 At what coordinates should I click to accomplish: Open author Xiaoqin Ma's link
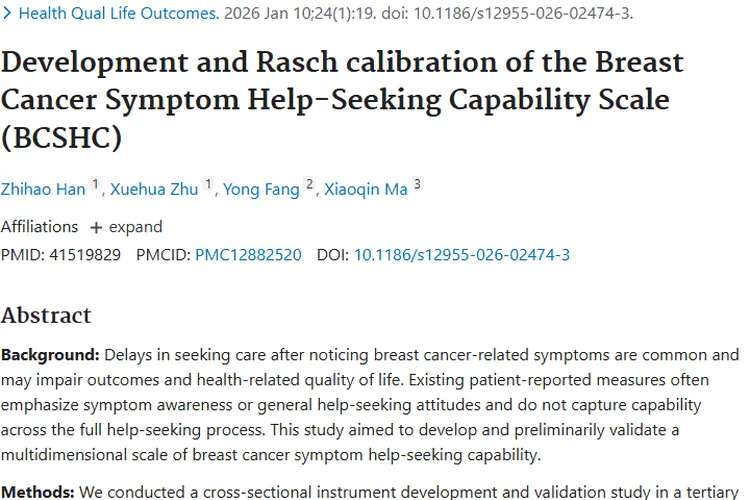[x=366, y=190]
